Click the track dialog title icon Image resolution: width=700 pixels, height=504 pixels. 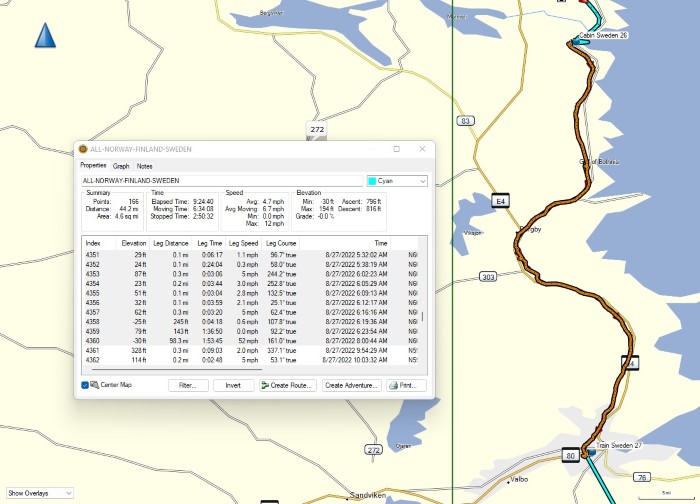[x=83, y=149]
